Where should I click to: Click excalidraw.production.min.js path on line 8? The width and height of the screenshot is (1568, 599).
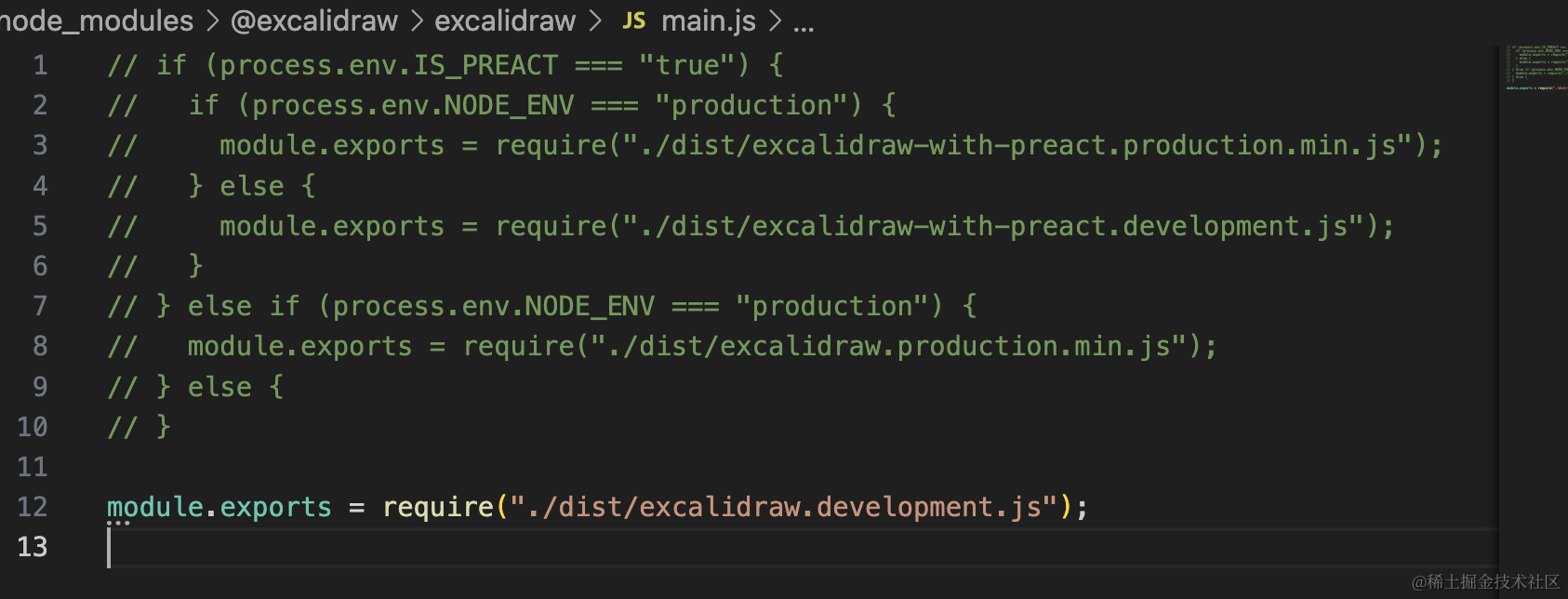[945, 346]
